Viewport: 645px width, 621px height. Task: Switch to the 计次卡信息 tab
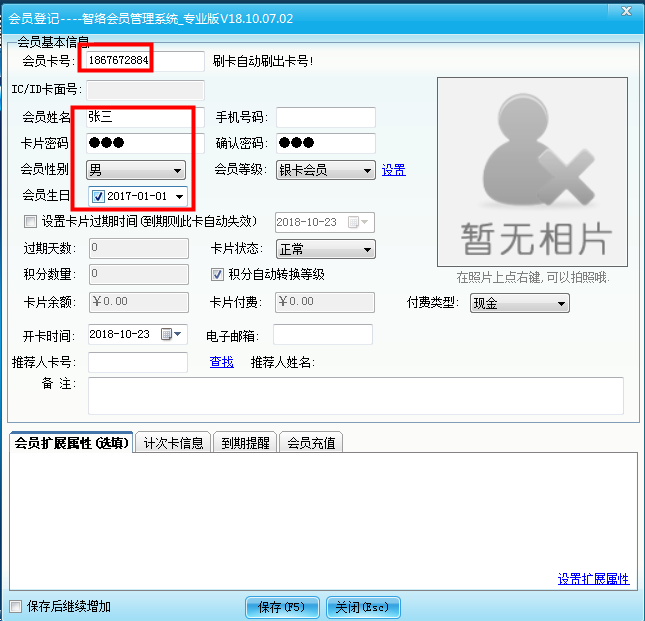tap(174, 442)
